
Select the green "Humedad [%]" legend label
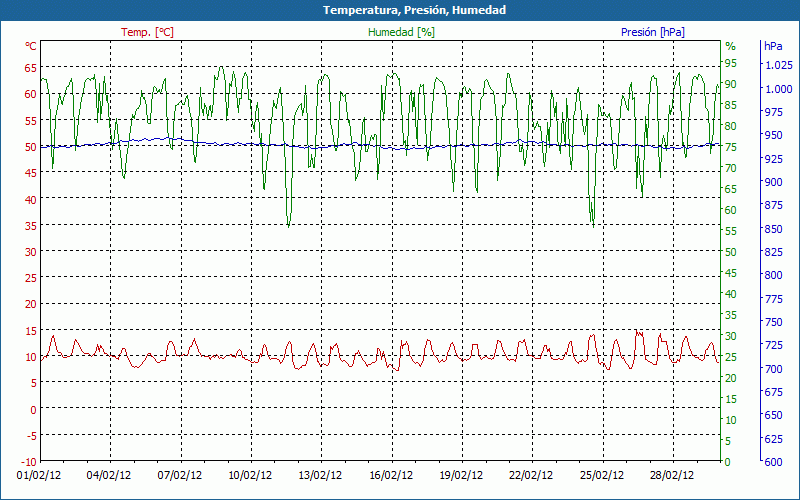coord(402,32)
